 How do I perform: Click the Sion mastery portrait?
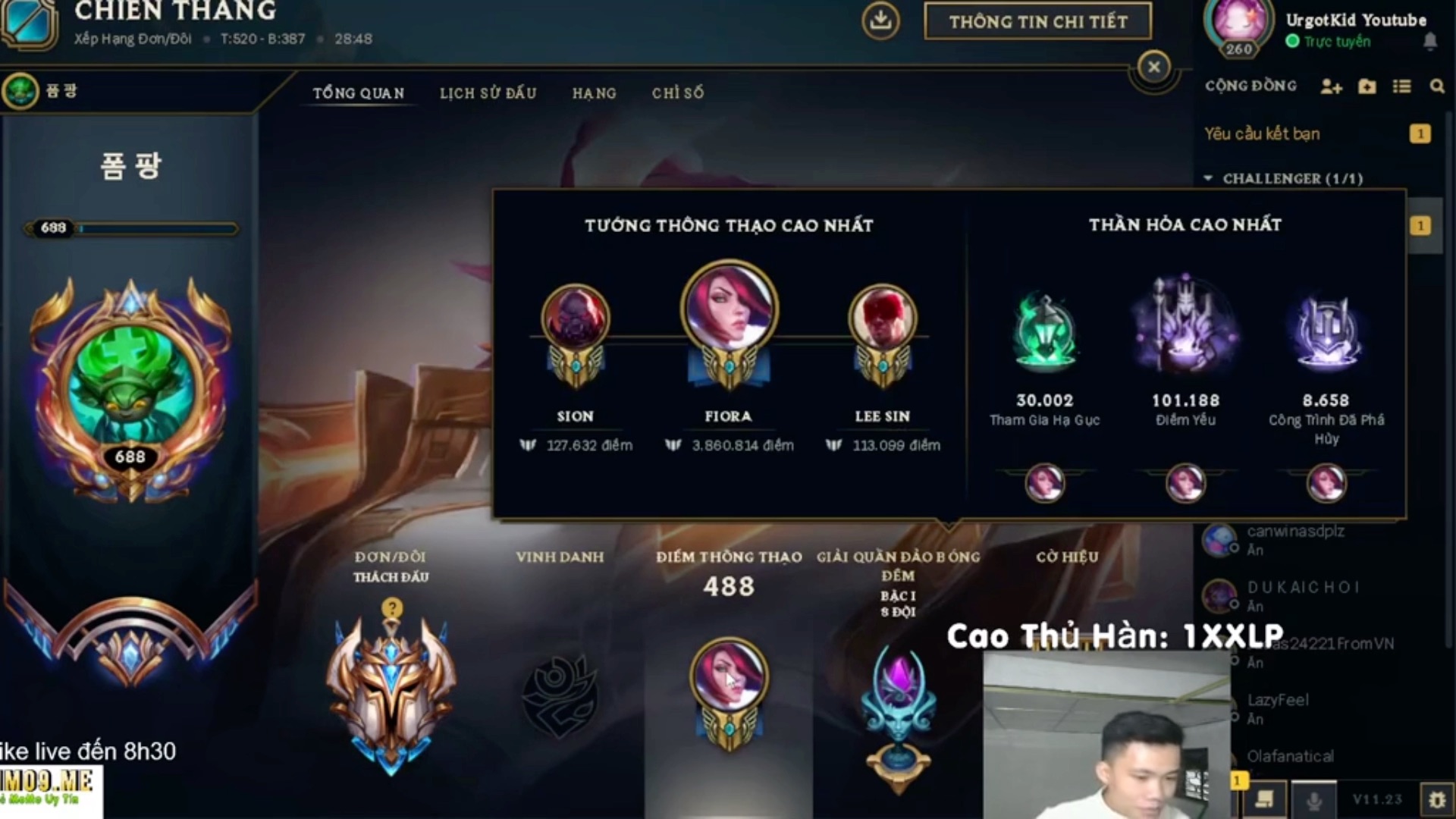pyautogui.click(x=575, y=318)
